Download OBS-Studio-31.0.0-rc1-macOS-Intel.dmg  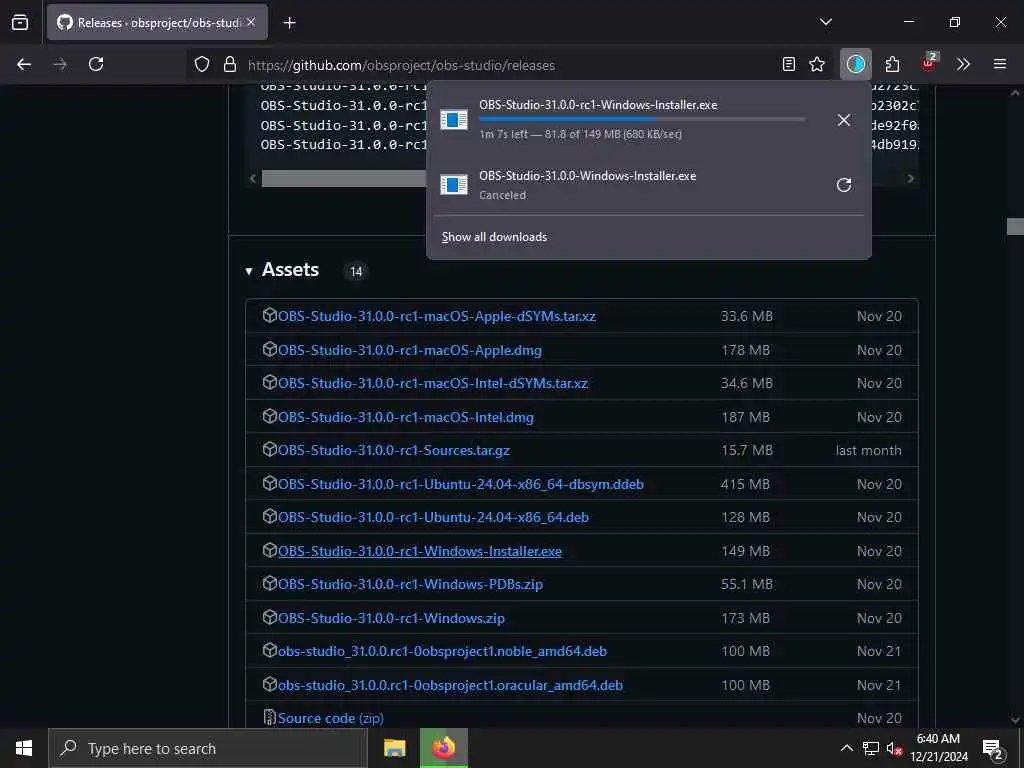[406, 417]
